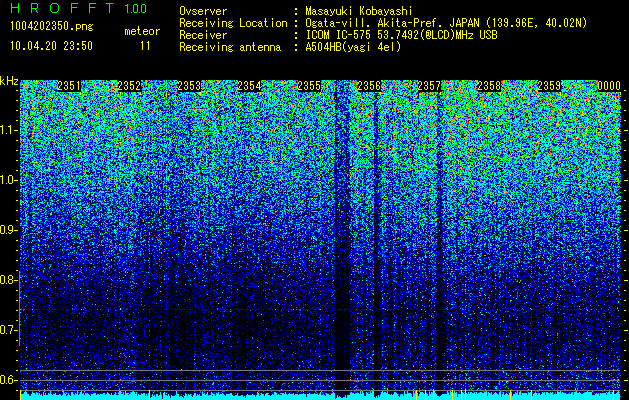Click the 0.9 frequency axis label
The width and height of the screenshot is (629, 400).
8,230
